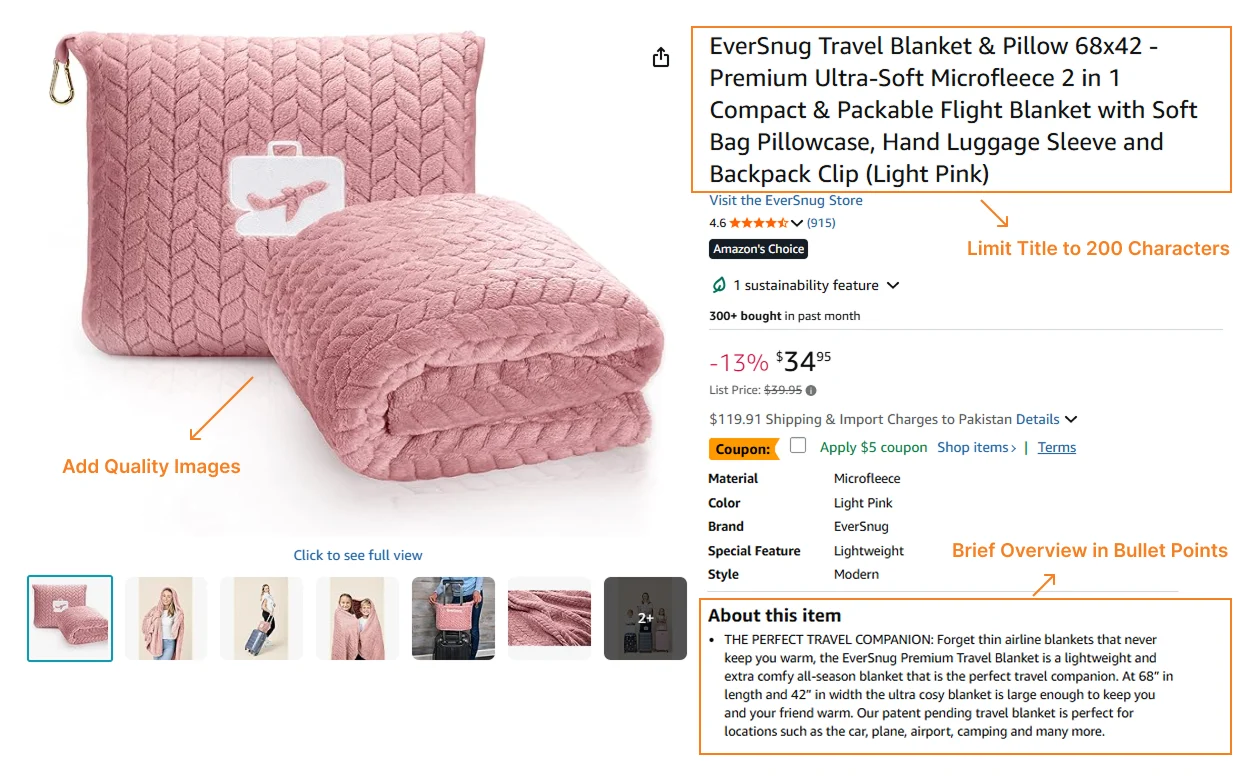Open the 915 reviews link
The height and width of the screenshot is (781, 1244).
821,223
